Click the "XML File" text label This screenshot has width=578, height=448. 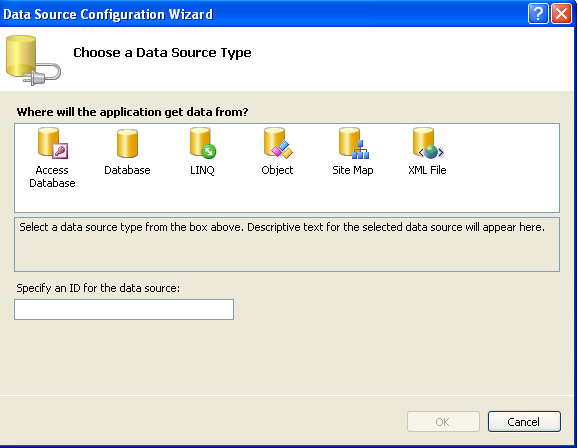[x=427, y=170]
